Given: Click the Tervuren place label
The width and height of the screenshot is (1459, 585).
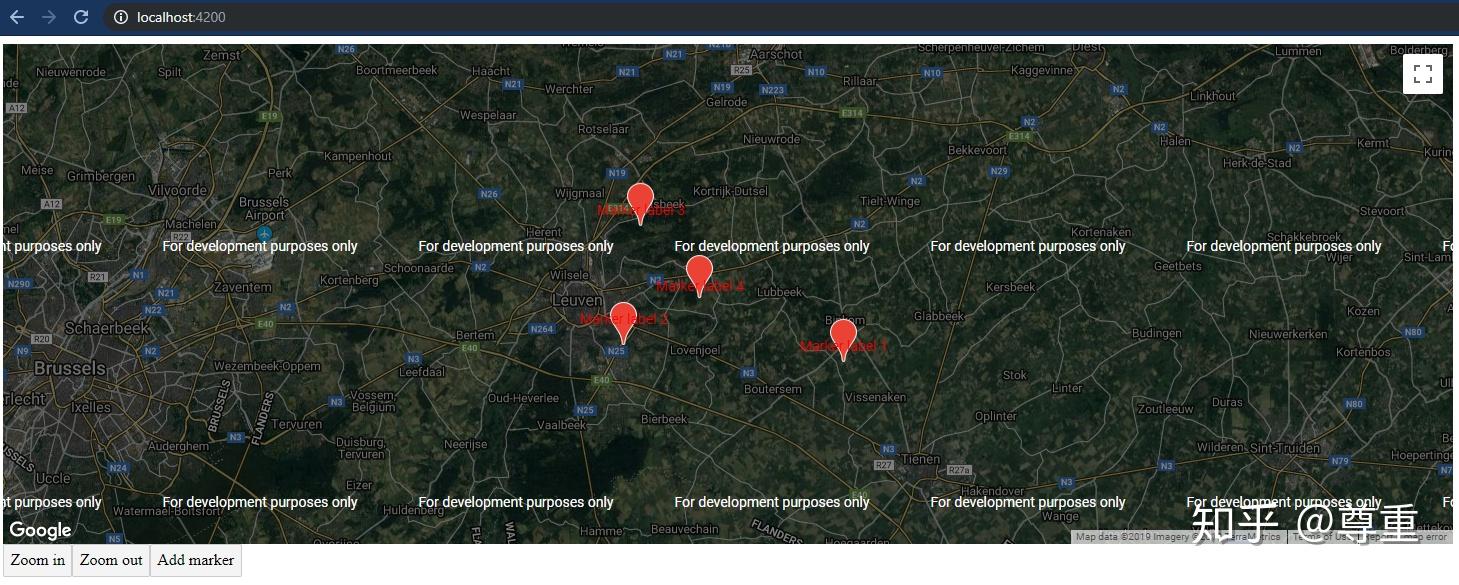Looking at the screenshot, I should (296, 424).
